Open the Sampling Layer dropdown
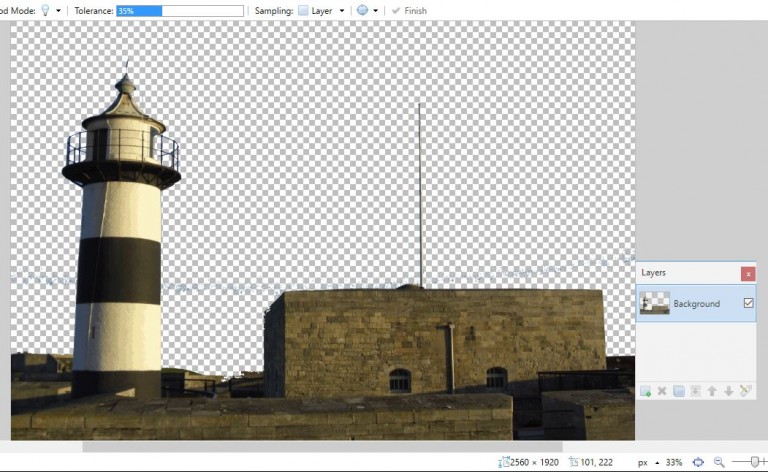Screen dimensions: 768x472 [341, 11]
